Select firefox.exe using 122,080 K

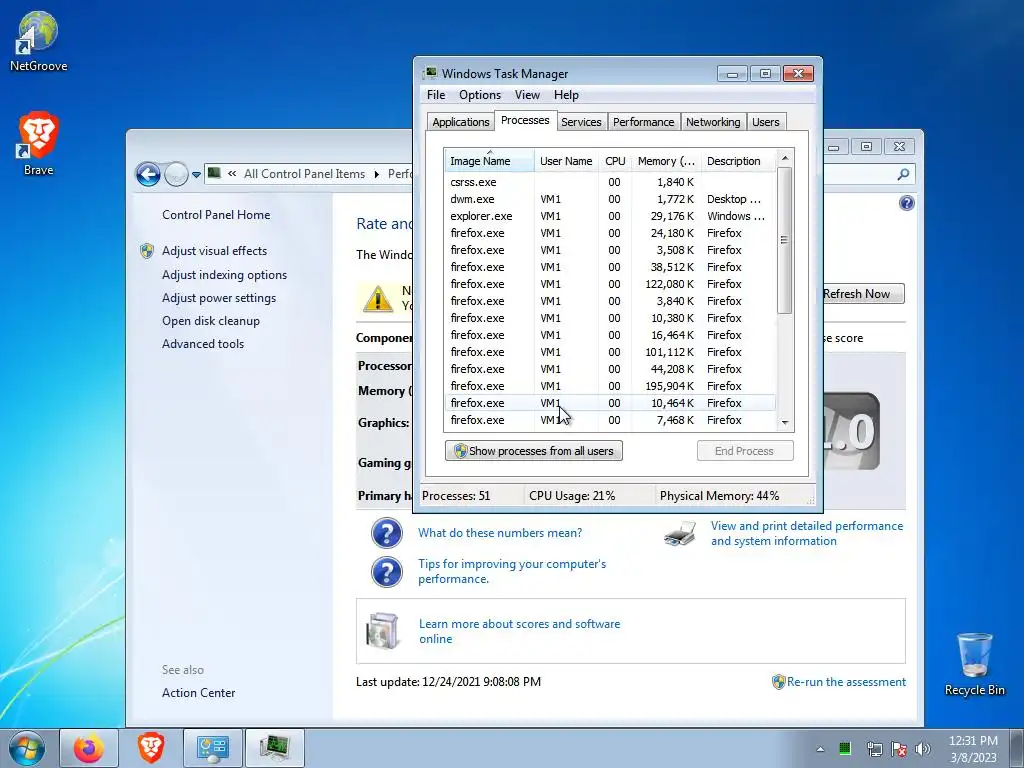[x=610, y=284]
